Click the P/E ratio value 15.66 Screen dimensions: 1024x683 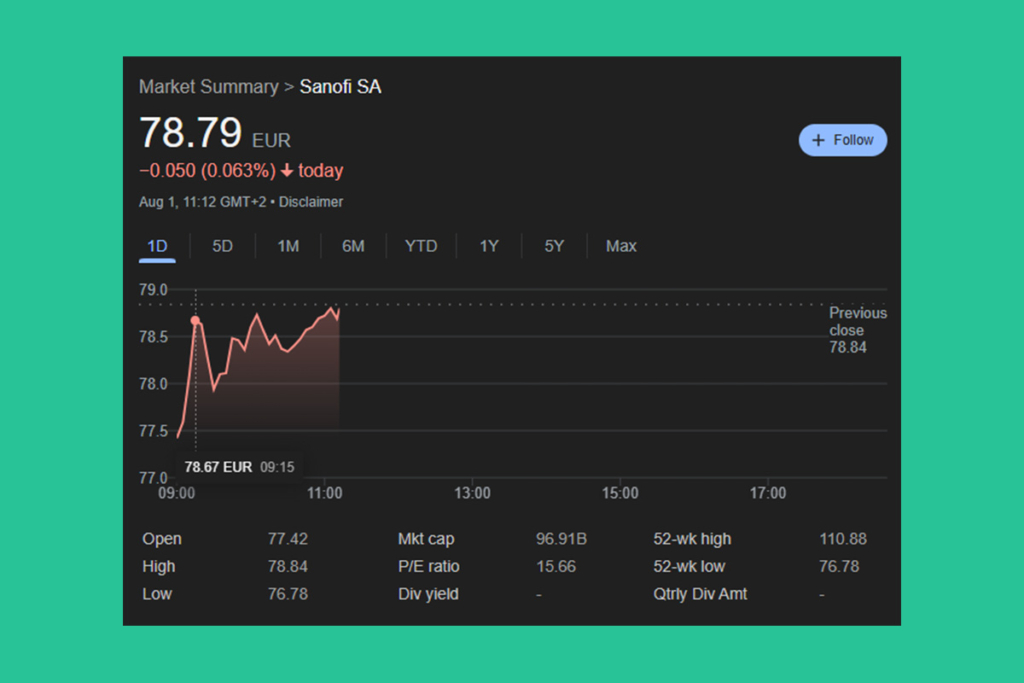click(x=556, y=567)
